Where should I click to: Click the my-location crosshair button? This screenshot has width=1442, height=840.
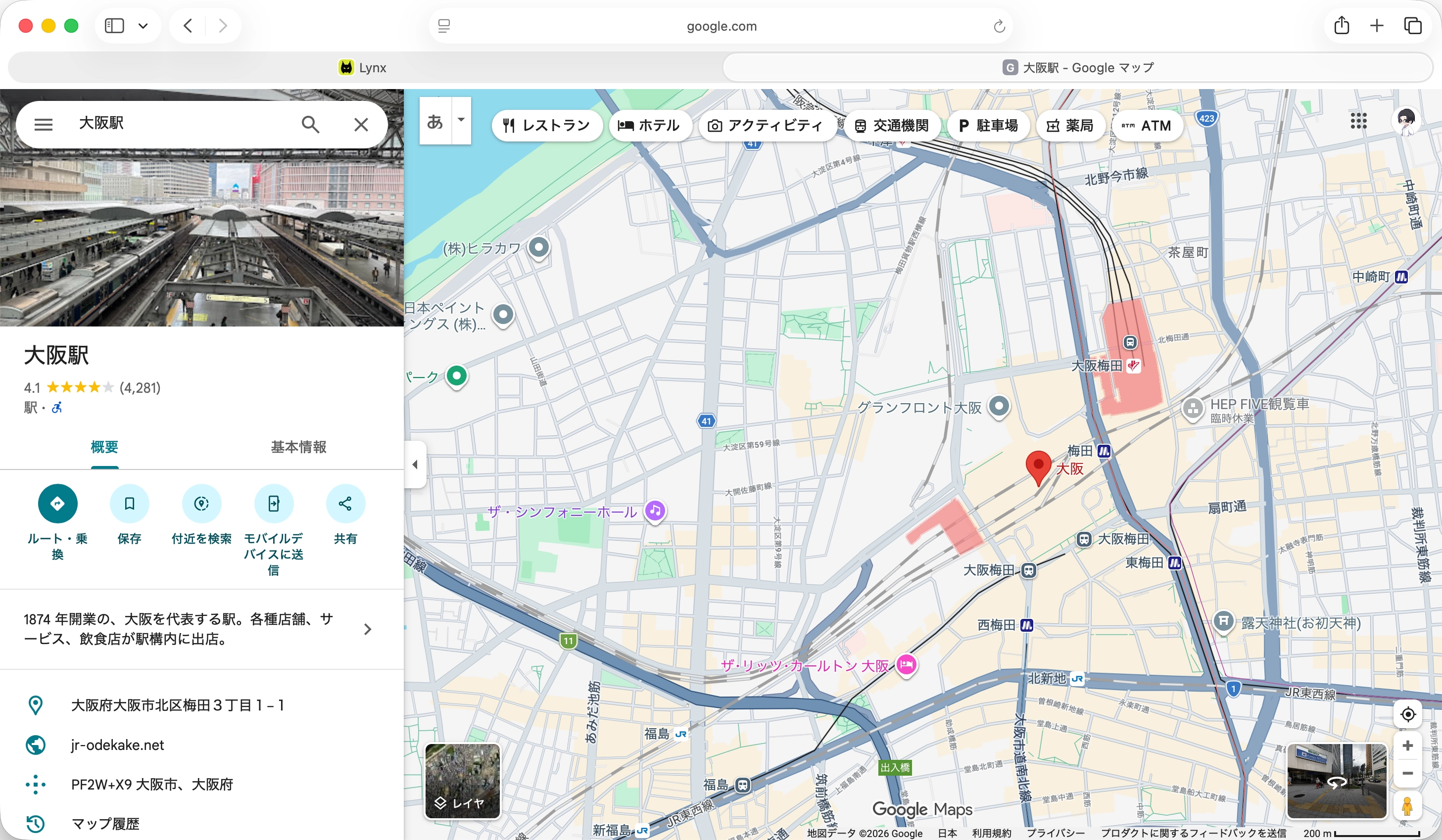[x=1408, y=714]
